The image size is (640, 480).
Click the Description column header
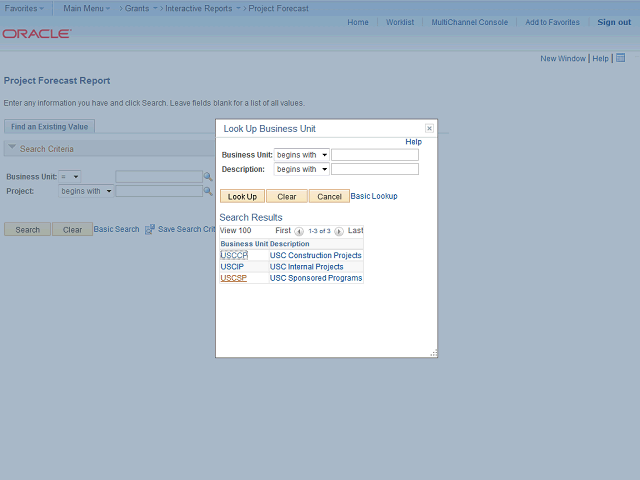coord(289,244)
